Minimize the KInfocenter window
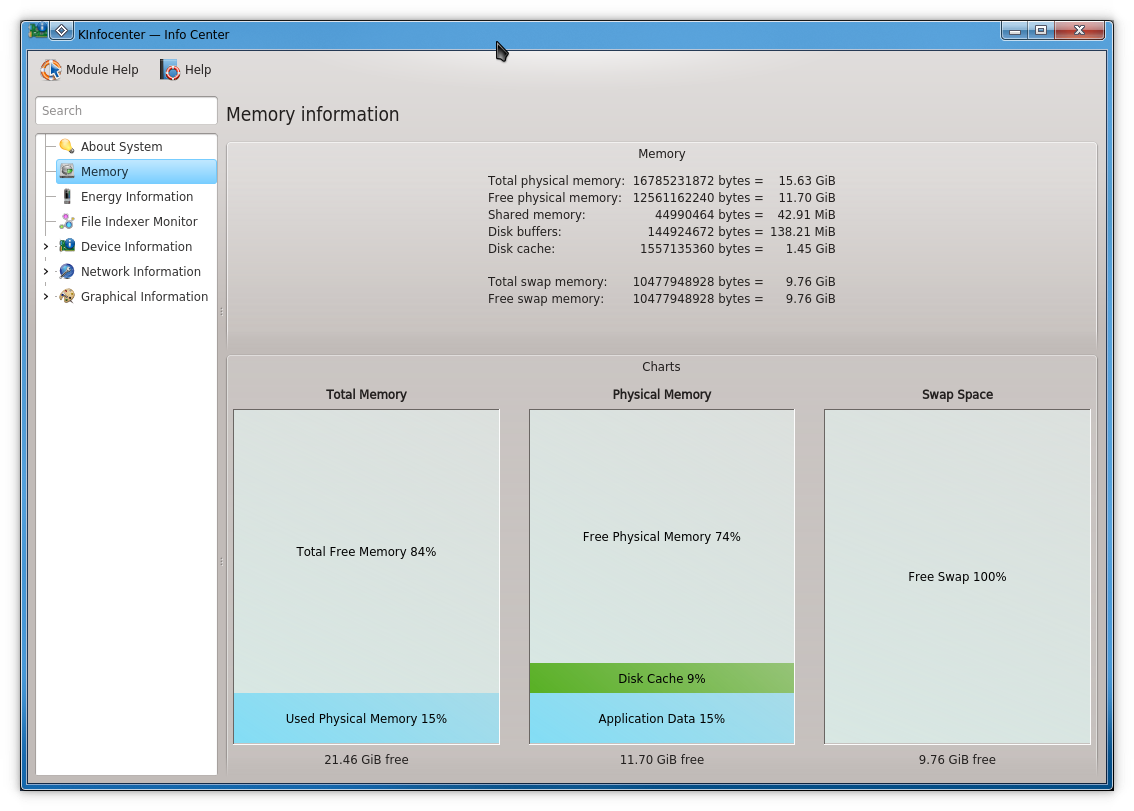The height and width of the screenshot is (811, 1134). coord(1015,30)
